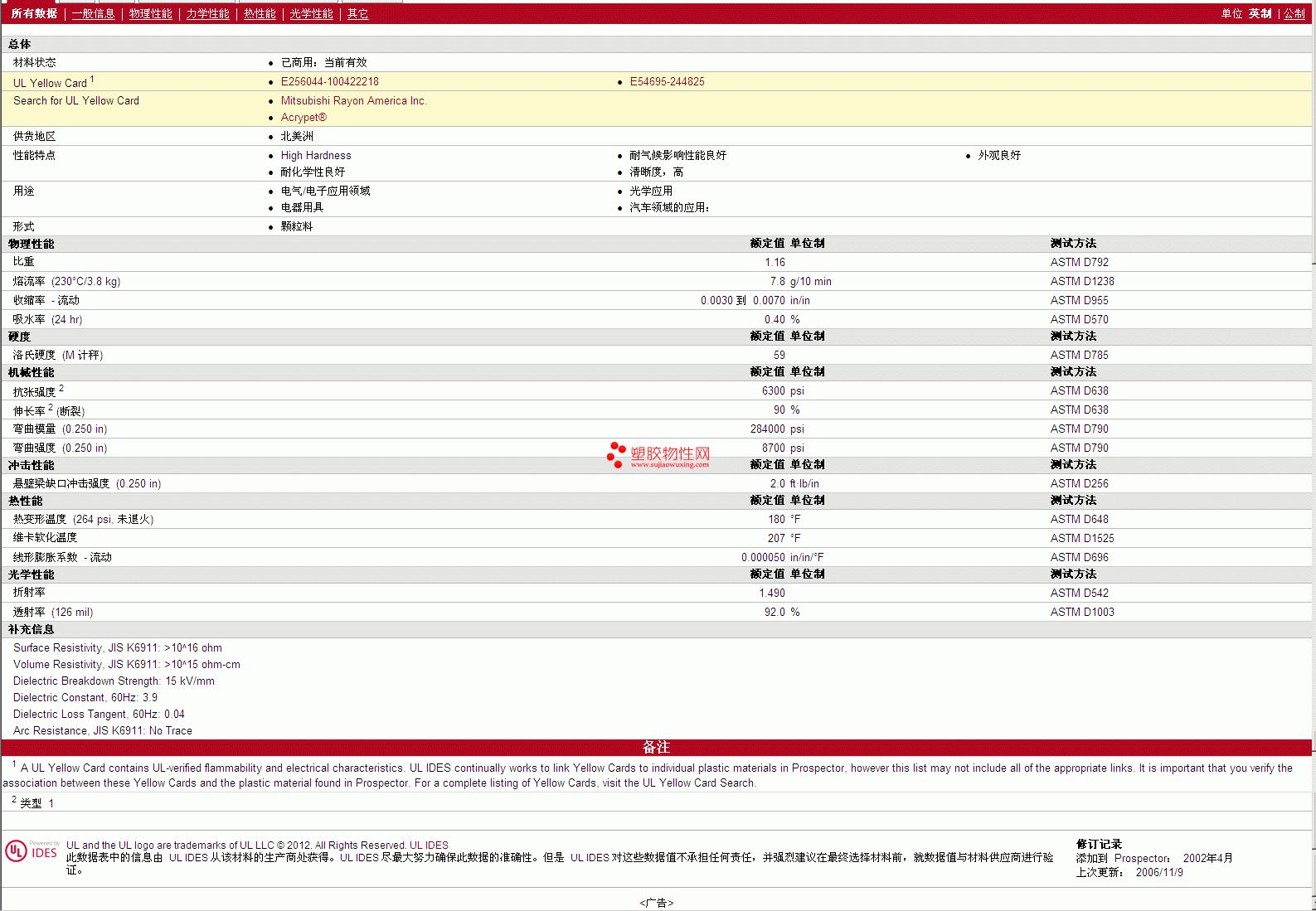Image resolution: width=1316 pixels, height=911 pixels.
Task: Open Yellow Card E256044-100422218 link
Action: (330, 82)
